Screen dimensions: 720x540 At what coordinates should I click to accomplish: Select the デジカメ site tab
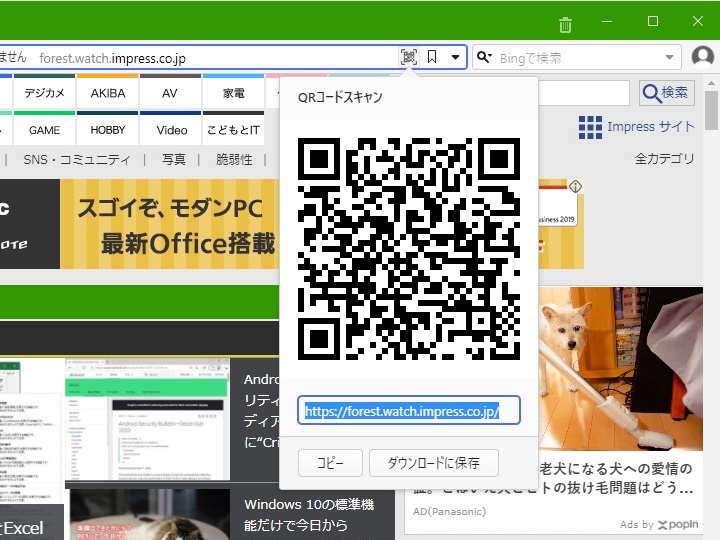click(x=45, y=93)
